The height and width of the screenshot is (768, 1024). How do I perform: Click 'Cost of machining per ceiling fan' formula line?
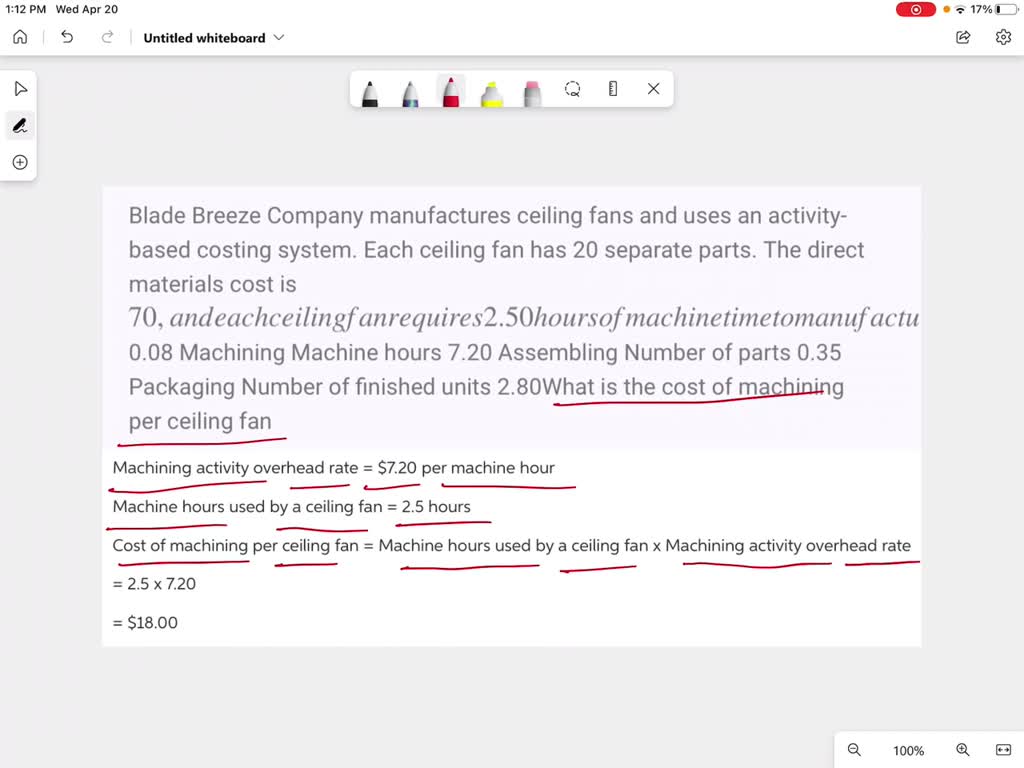tap(511, 545)
